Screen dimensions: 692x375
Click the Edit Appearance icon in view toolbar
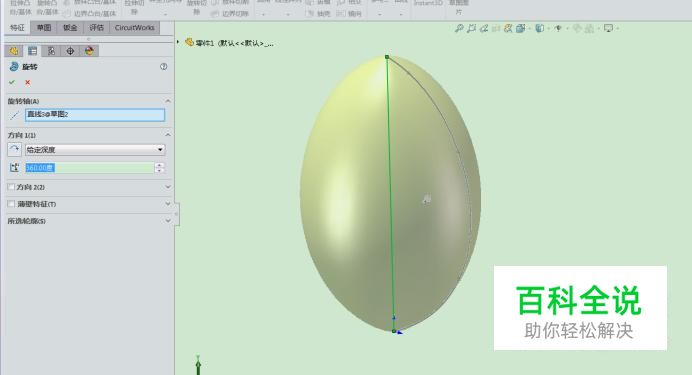[577, 28]
